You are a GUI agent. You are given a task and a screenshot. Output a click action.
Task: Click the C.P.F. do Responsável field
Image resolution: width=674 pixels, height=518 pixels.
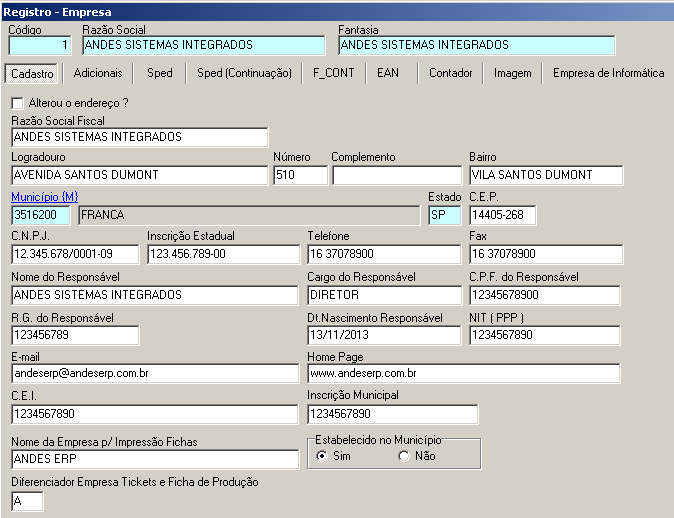(545, 295)
